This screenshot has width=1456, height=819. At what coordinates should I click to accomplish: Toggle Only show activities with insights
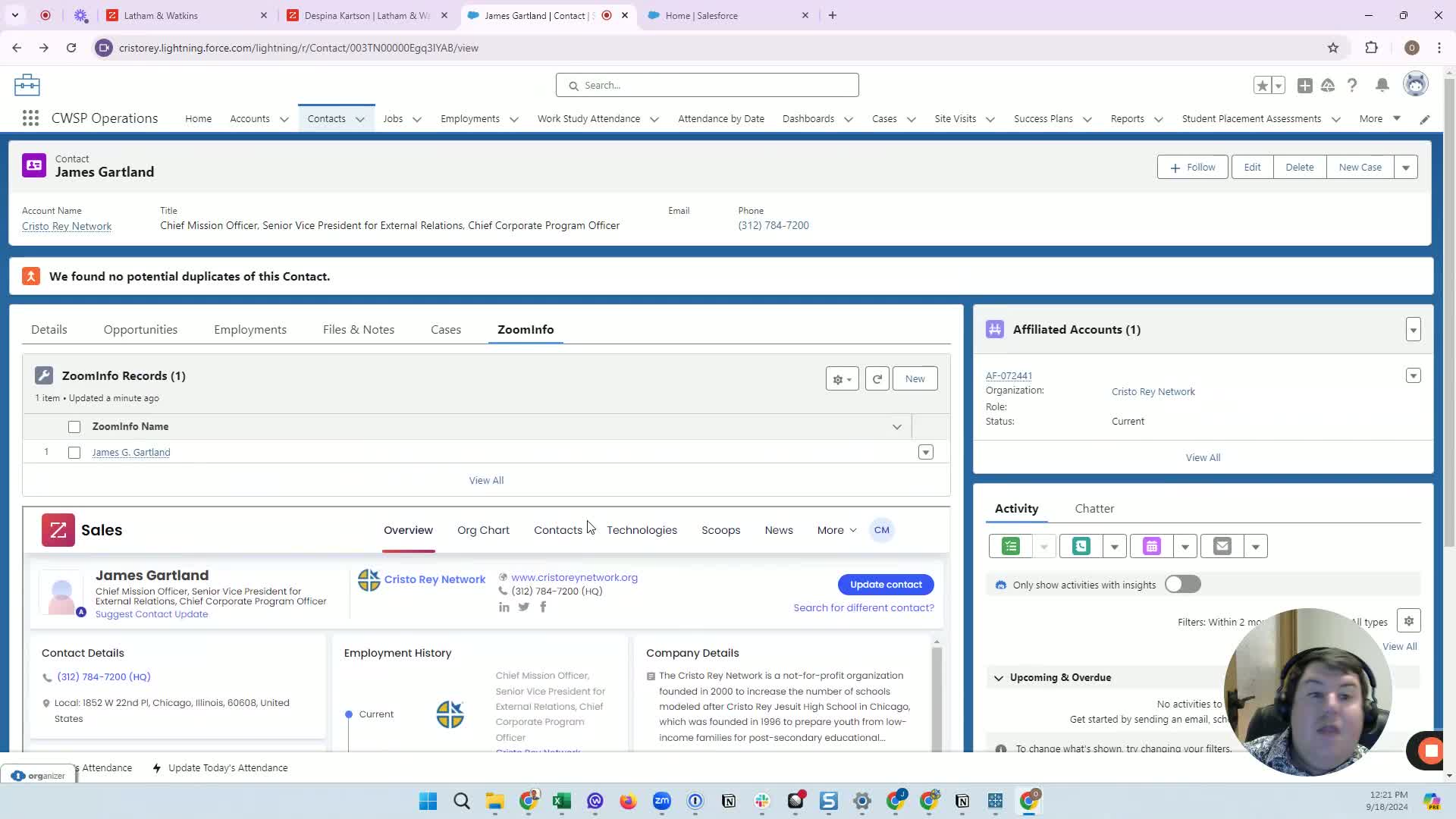tap(1181, 584)
